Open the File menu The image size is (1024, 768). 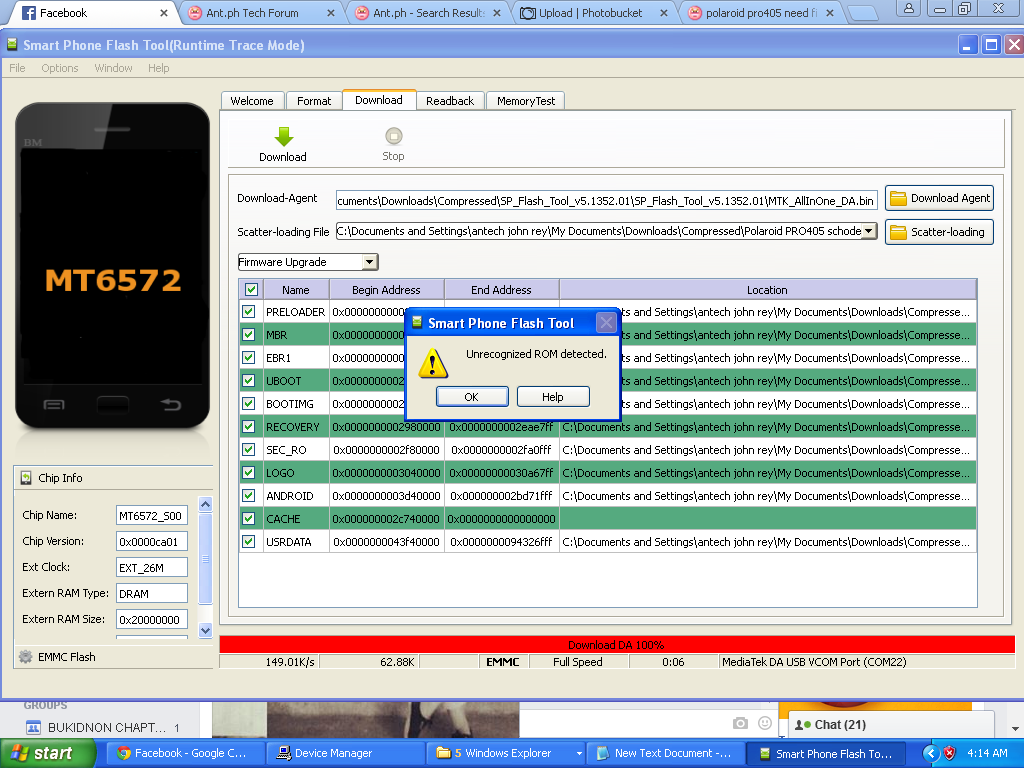(x=18, y=68)
